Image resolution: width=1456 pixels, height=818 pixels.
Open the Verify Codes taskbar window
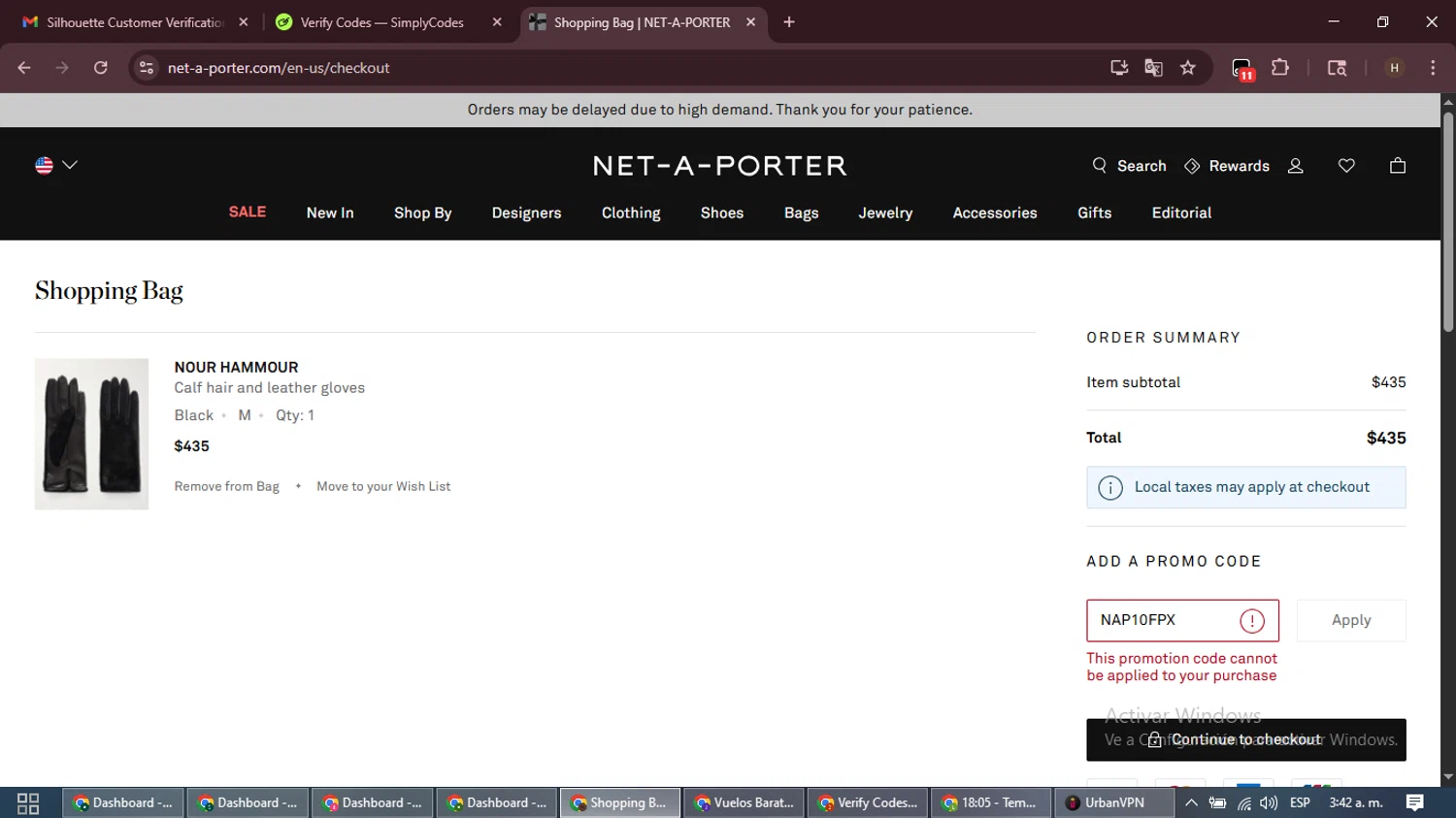point(868,802)
